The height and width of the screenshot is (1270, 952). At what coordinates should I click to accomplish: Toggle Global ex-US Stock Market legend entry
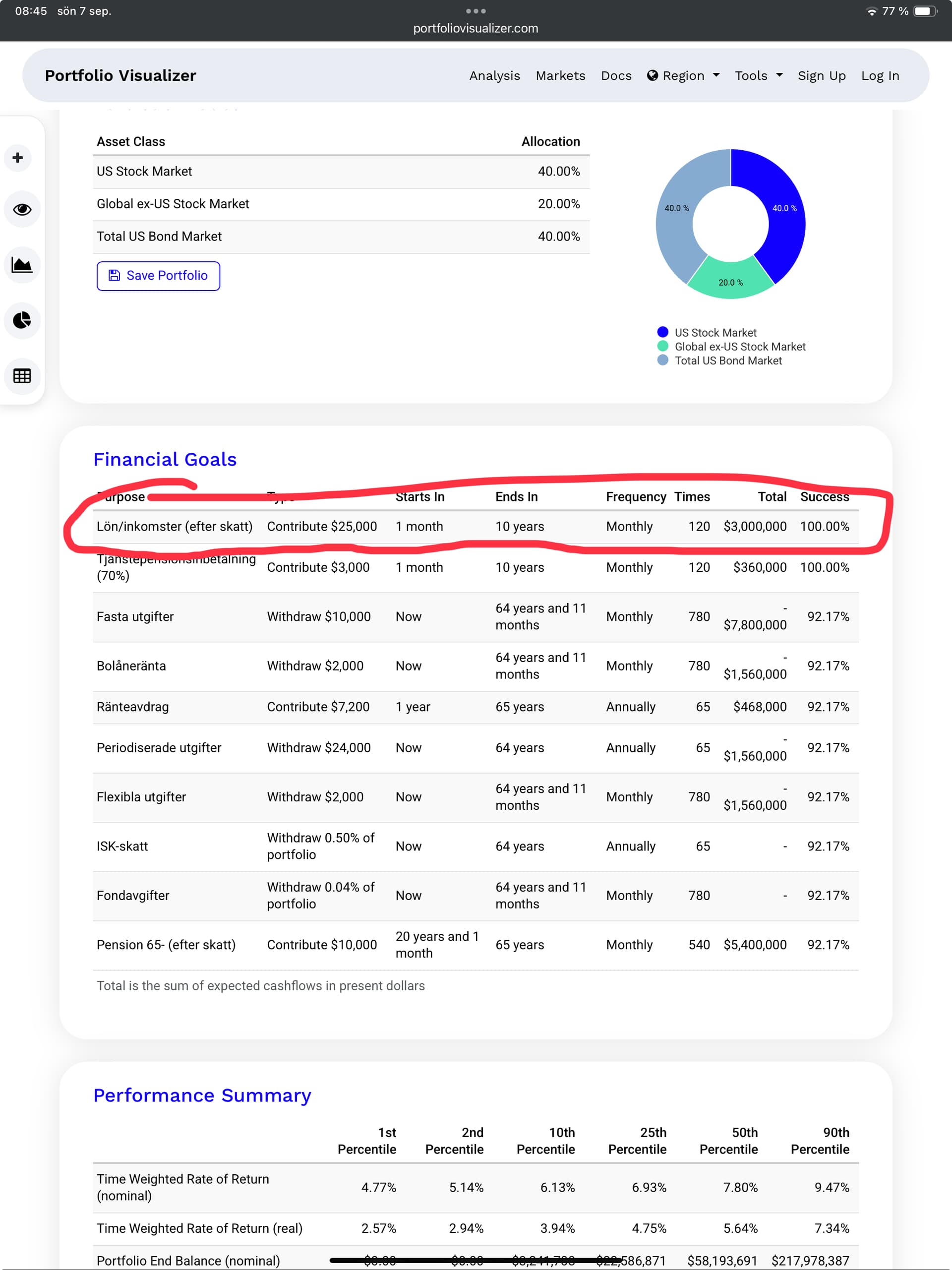click(x=740, y=347)
